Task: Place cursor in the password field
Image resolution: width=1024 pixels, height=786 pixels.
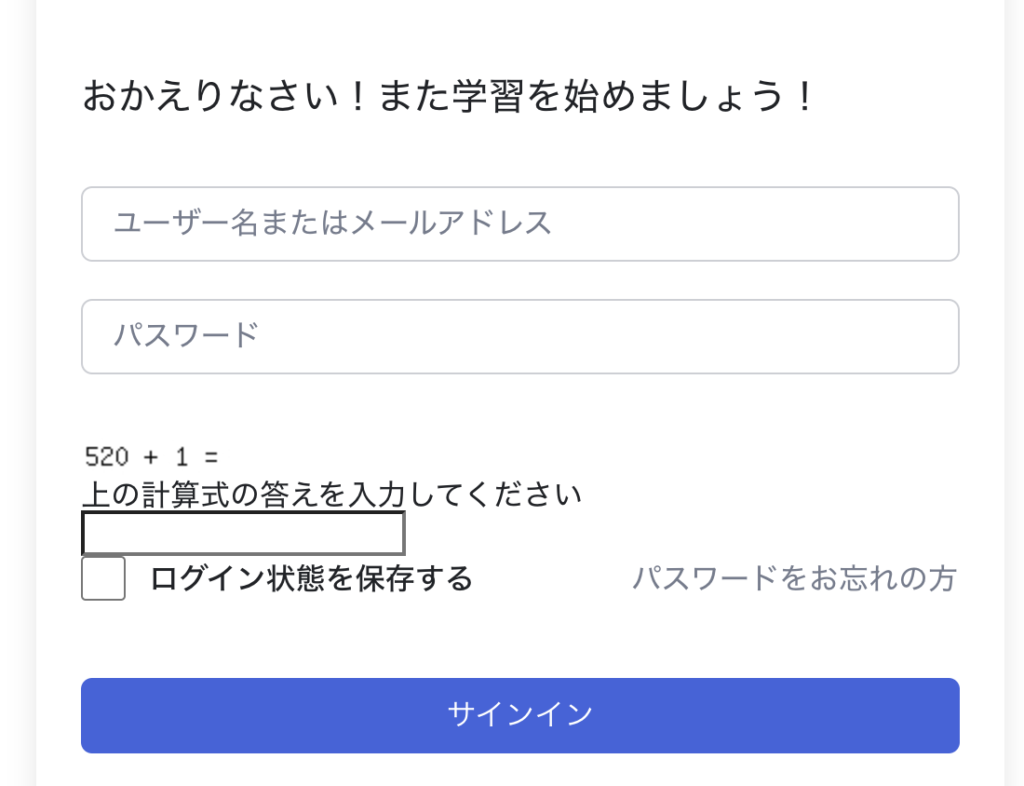Action: 520,336
